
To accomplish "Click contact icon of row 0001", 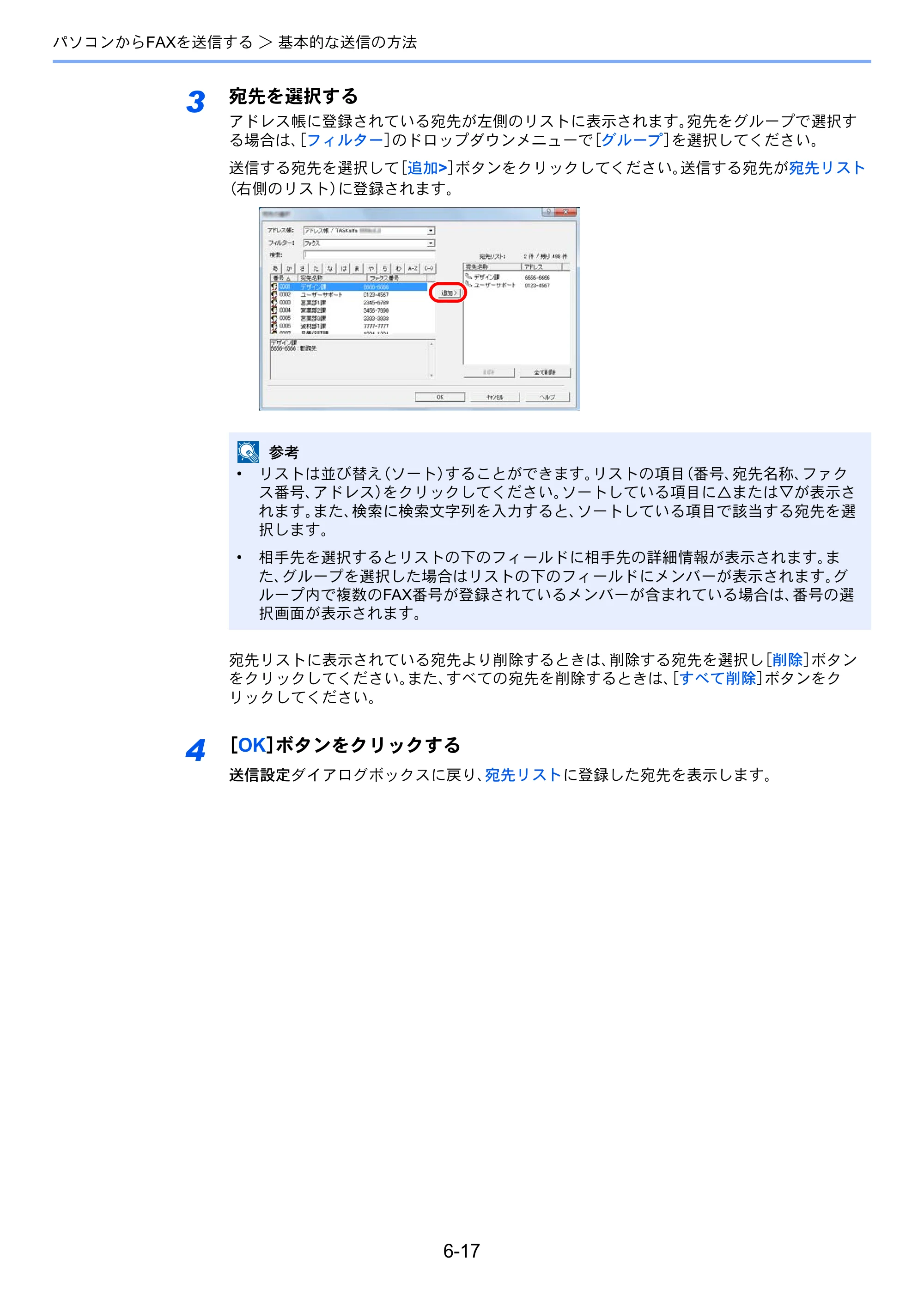I will click(x=274, y=287).
